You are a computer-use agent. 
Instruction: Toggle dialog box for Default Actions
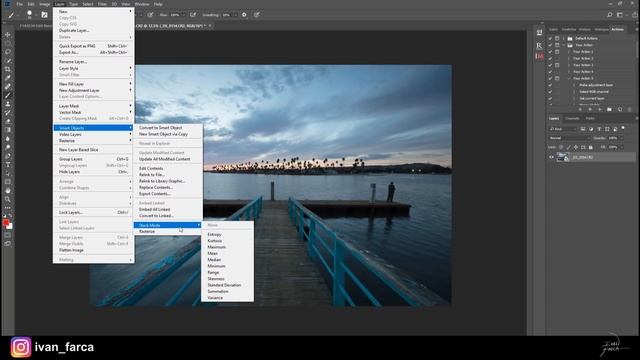[x=557, y=38]
